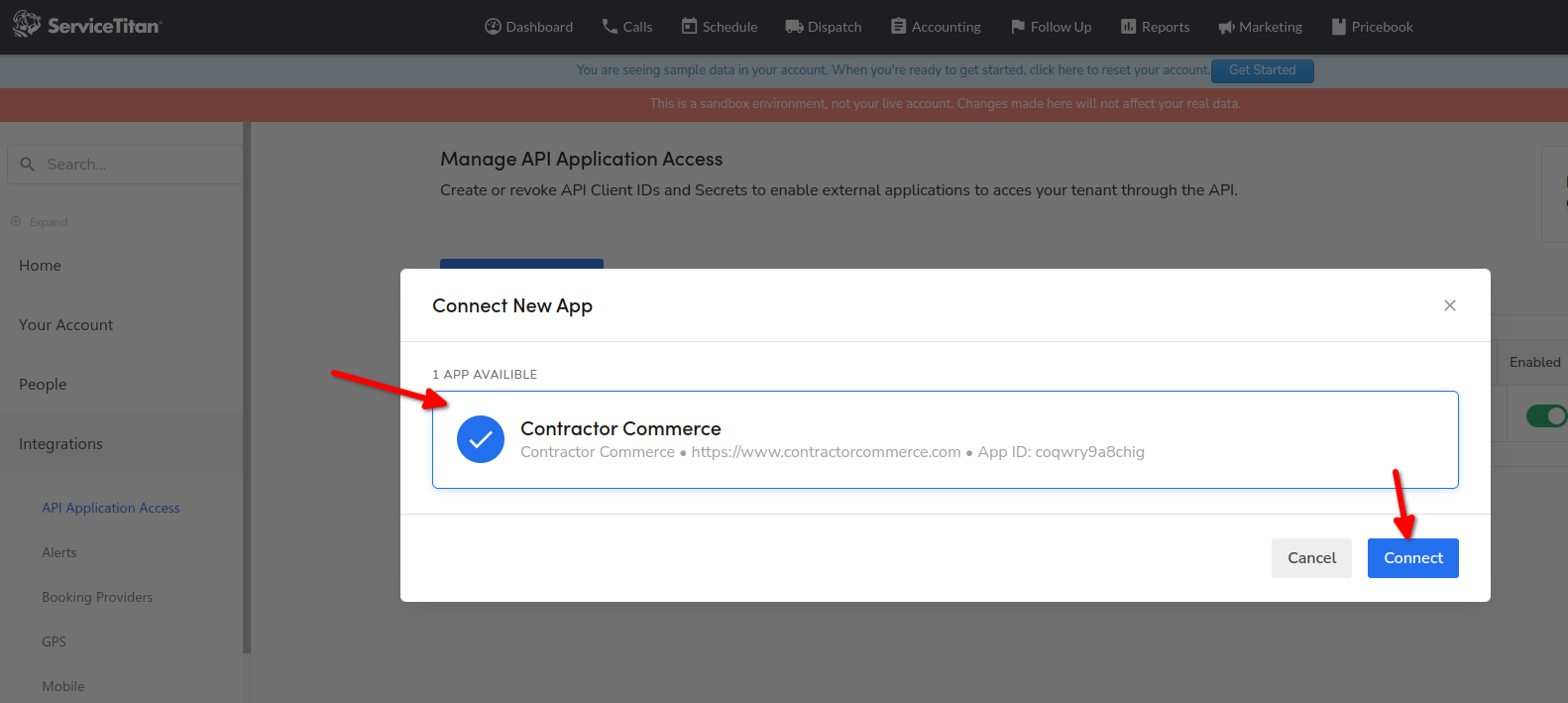The width and height of the screenshot is (1568, 703).
Task: Click the Pricebook book icon
Action: click(x=1338, y=27)
